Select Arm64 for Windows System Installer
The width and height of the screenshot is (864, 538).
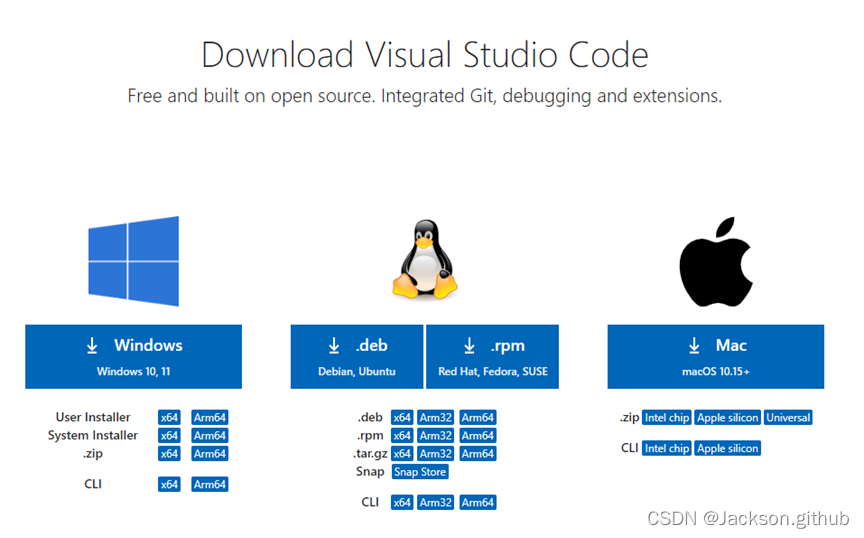pyautogui.click(x=210, y=436)
